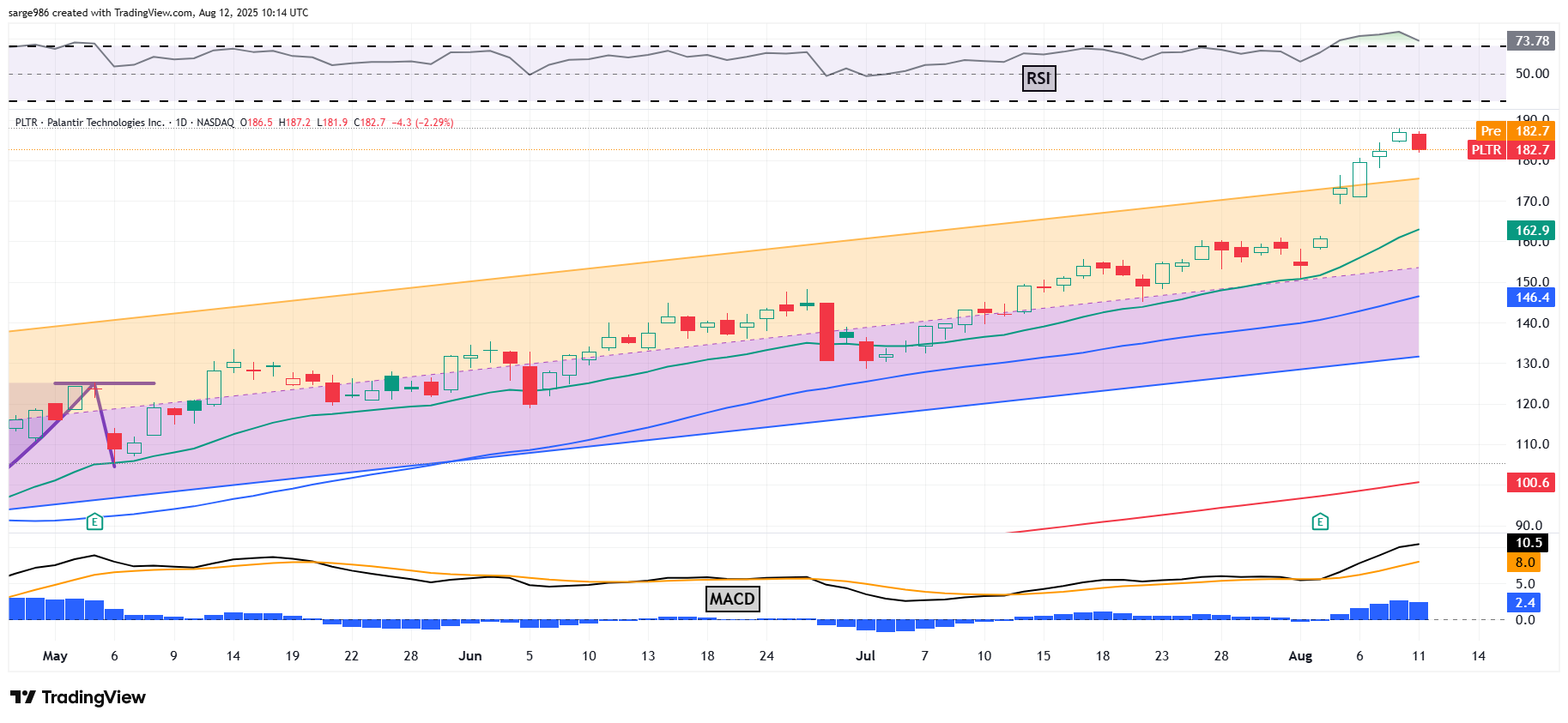Click the purple horizontal line drawing near May

pos(120,383)
